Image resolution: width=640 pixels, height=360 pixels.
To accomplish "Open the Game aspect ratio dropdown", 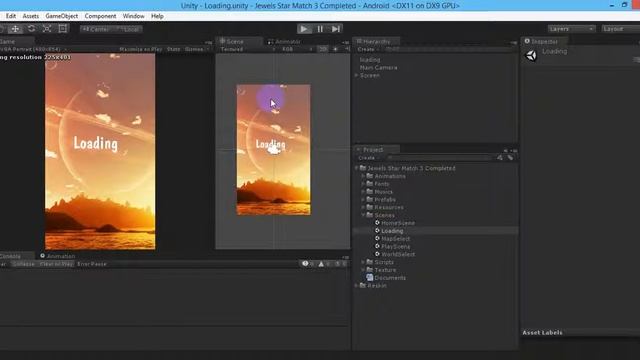I will (x=33, y=49).
